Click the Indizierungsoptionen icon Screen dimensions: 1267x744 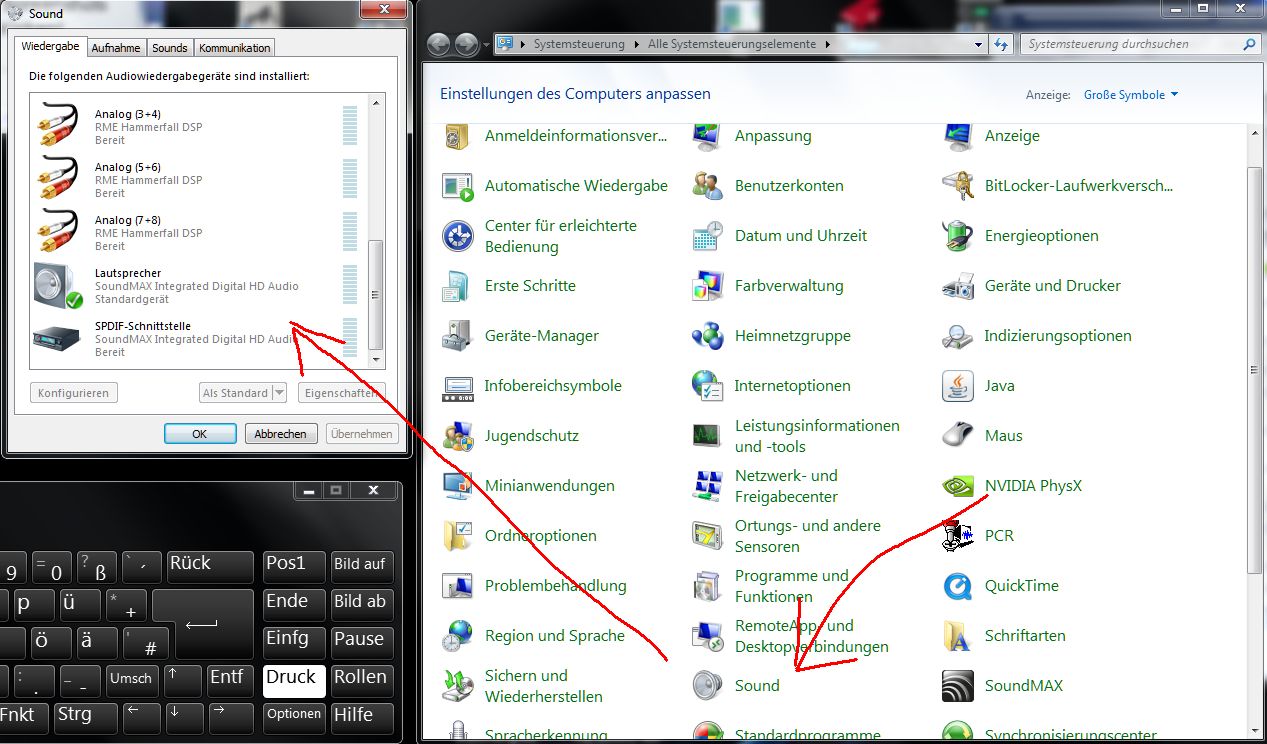click(x=958, y=336)
